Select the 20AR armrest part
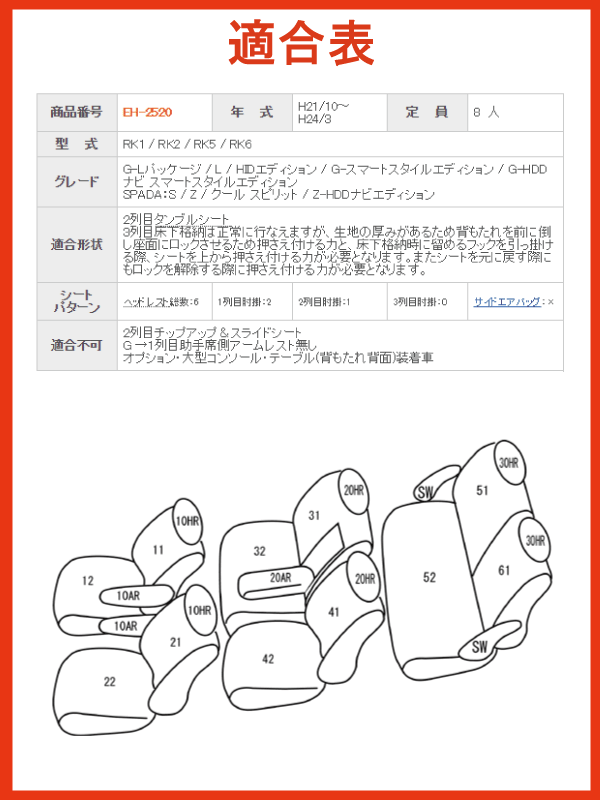This screenshot has width=600, height=800. (280, 578)
